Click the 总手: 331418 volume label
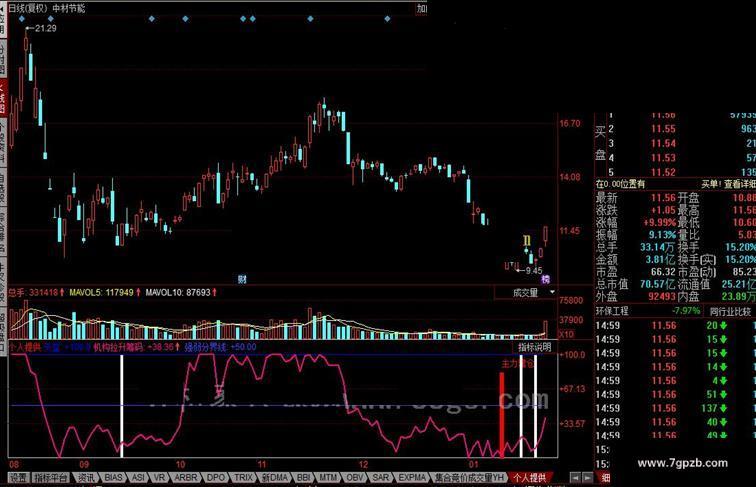756x487 pixels. [x=33, y=292]
